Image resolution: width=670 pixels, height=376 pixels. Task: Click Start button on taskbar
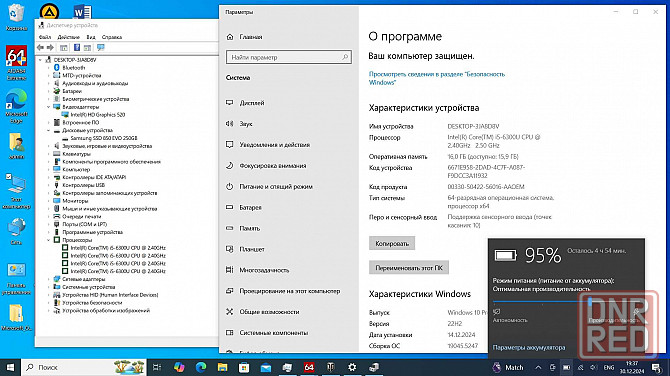[x=10, y=367]
